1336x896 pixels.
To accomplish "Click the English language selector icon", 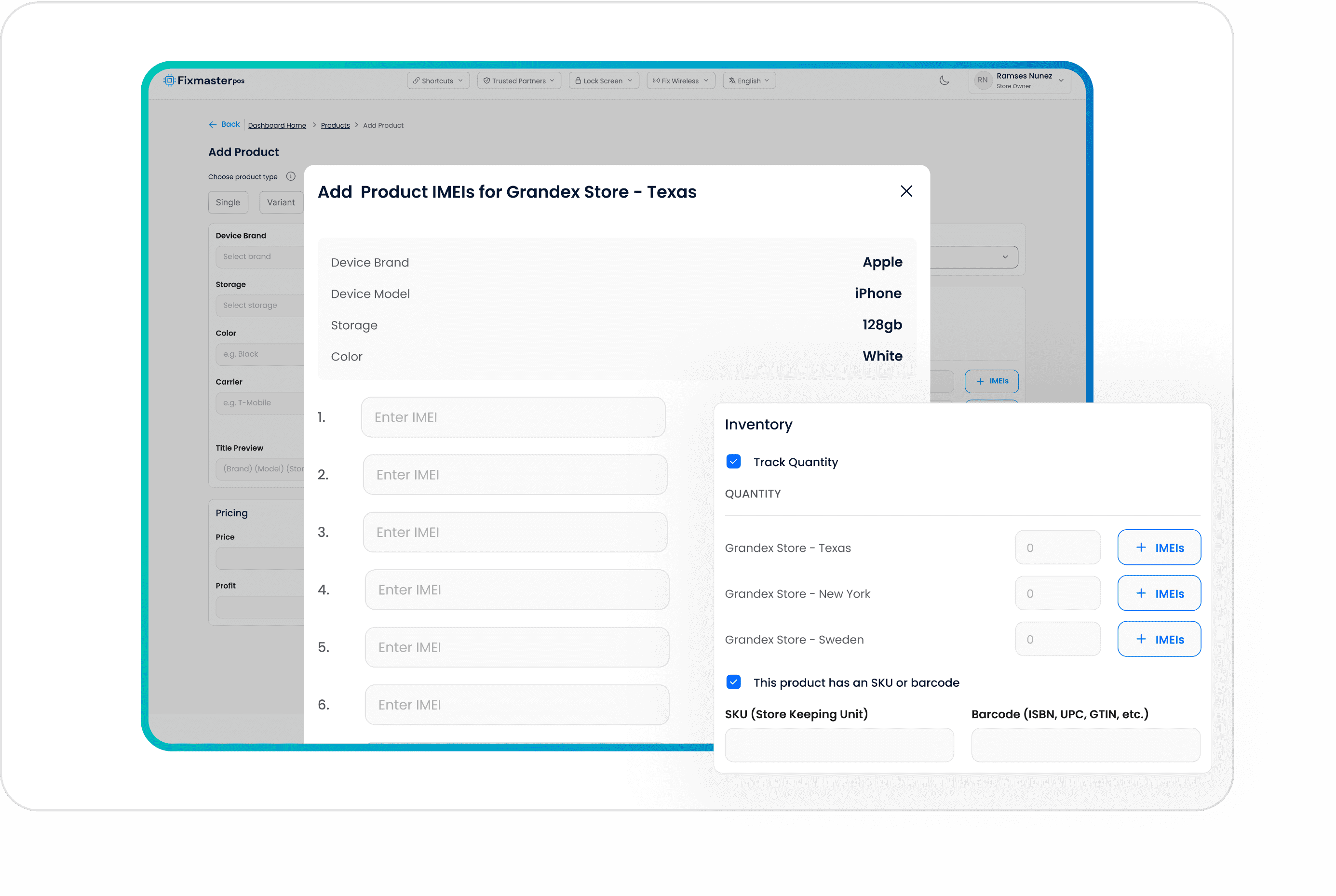I will (734, 80).
